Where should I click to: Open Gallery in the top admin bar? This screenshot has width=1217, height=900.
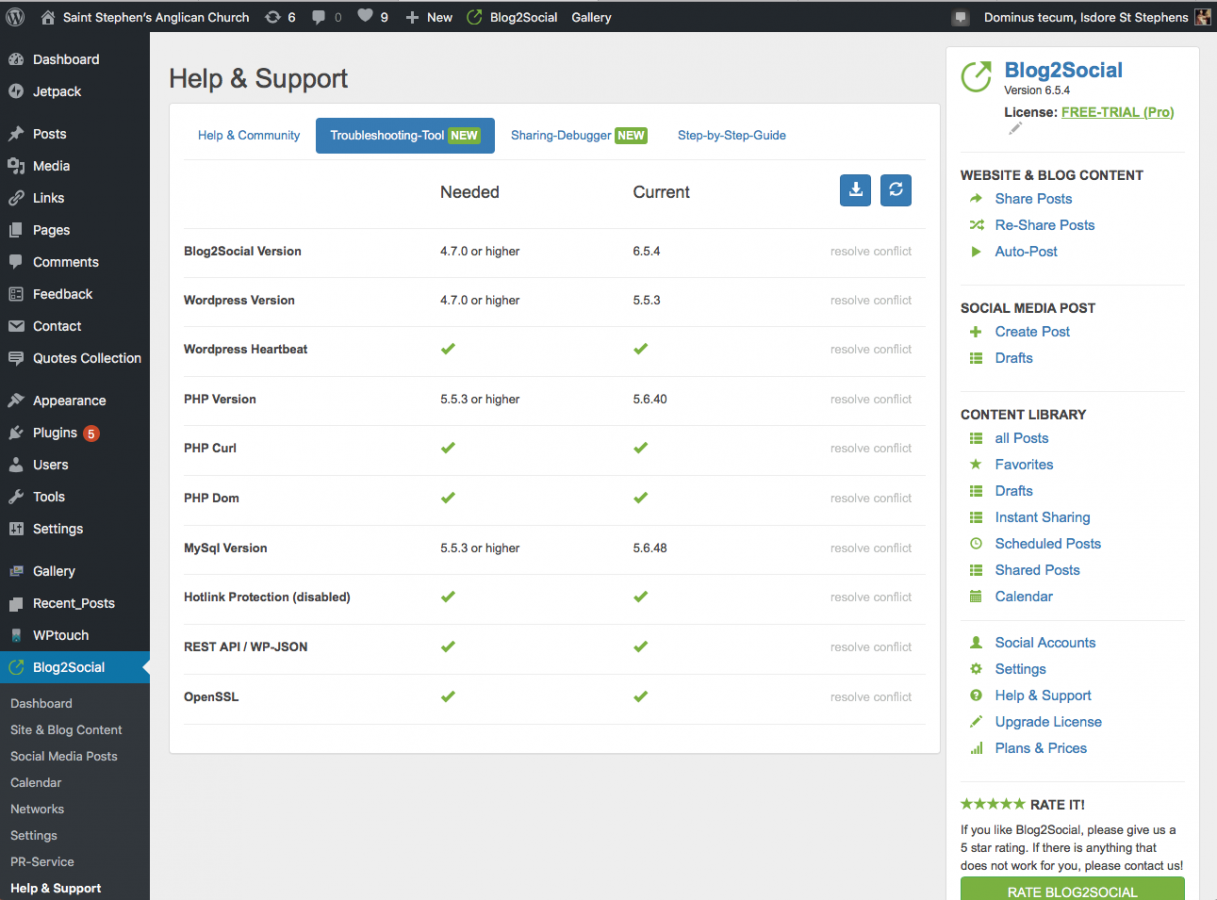coord(591,17)
